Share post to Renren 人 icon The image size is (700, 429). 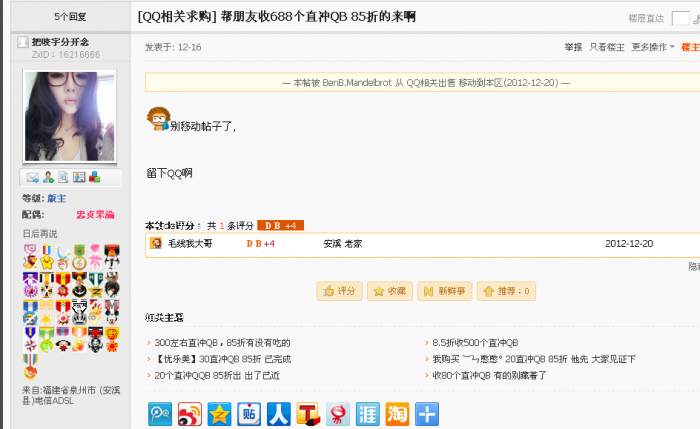pos(279,414)
